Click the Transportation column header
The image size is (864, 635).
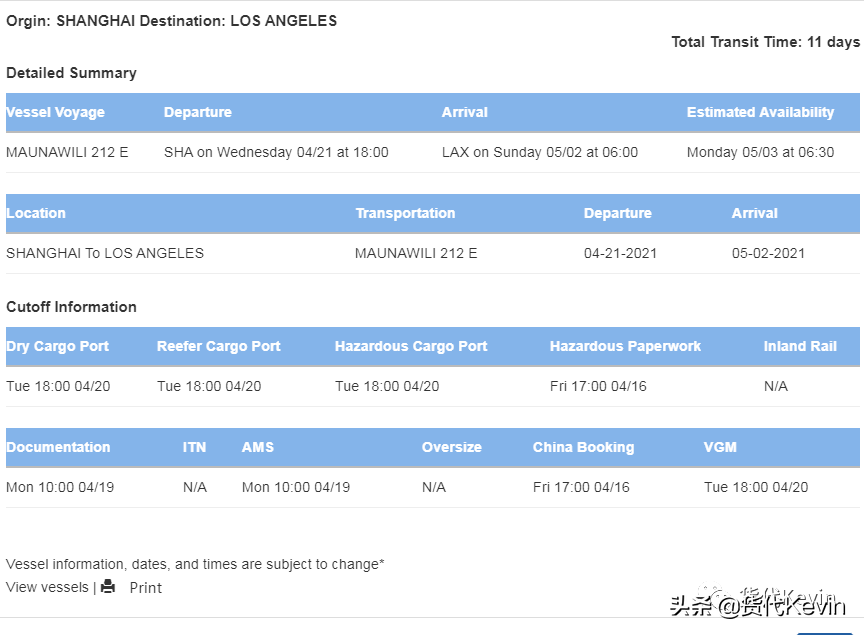click(x=405, y=213)
